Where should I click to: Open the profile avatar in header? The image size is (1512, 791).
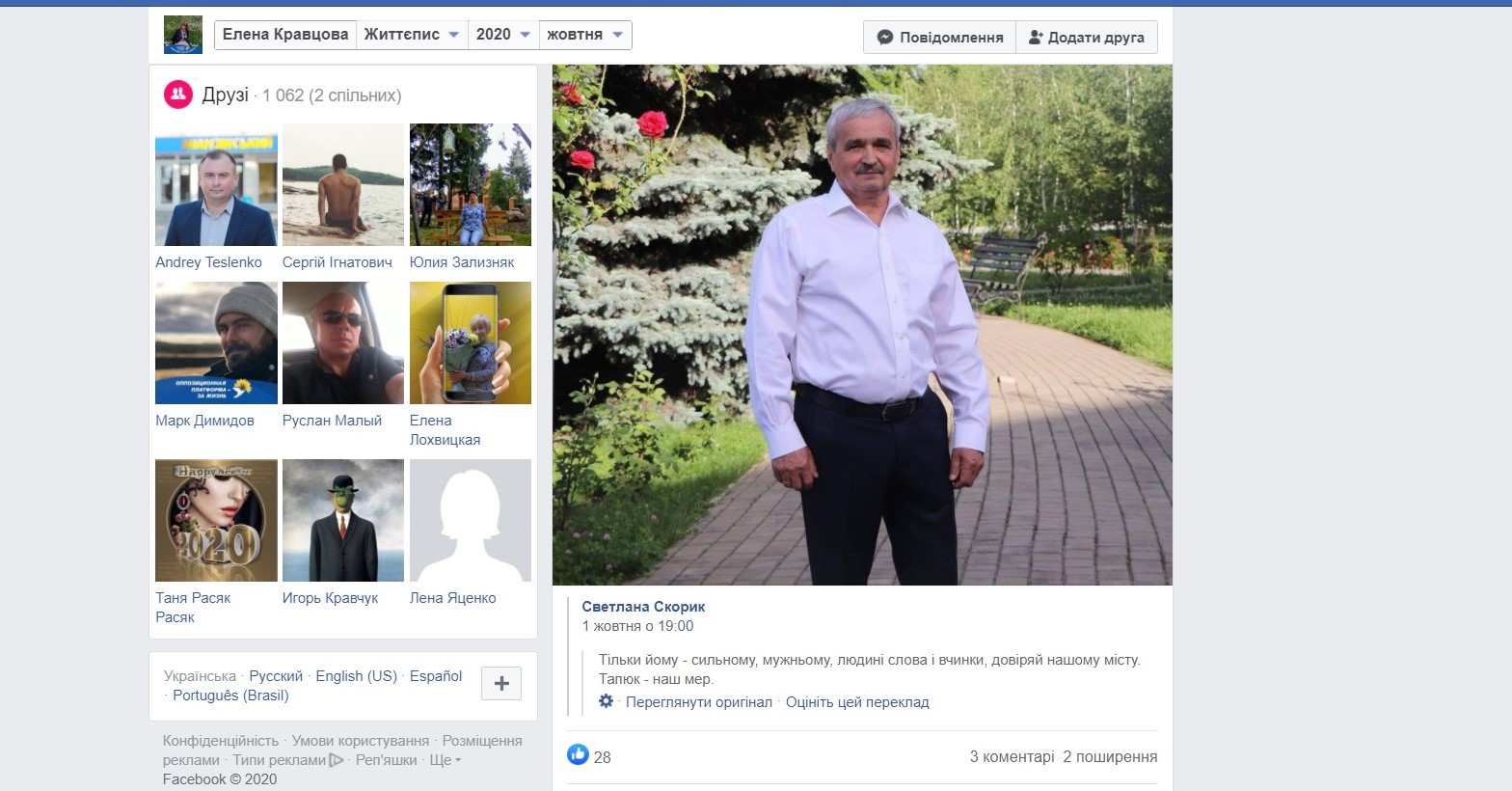click(183, 35)
